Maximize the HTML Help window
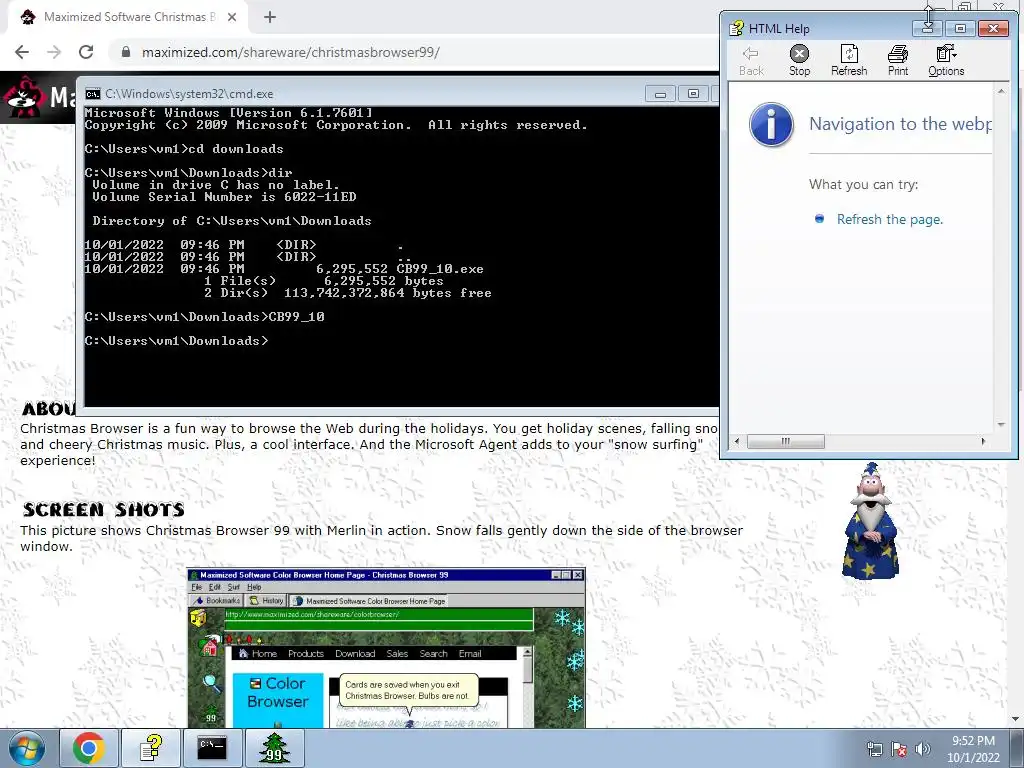 [960, 28]
